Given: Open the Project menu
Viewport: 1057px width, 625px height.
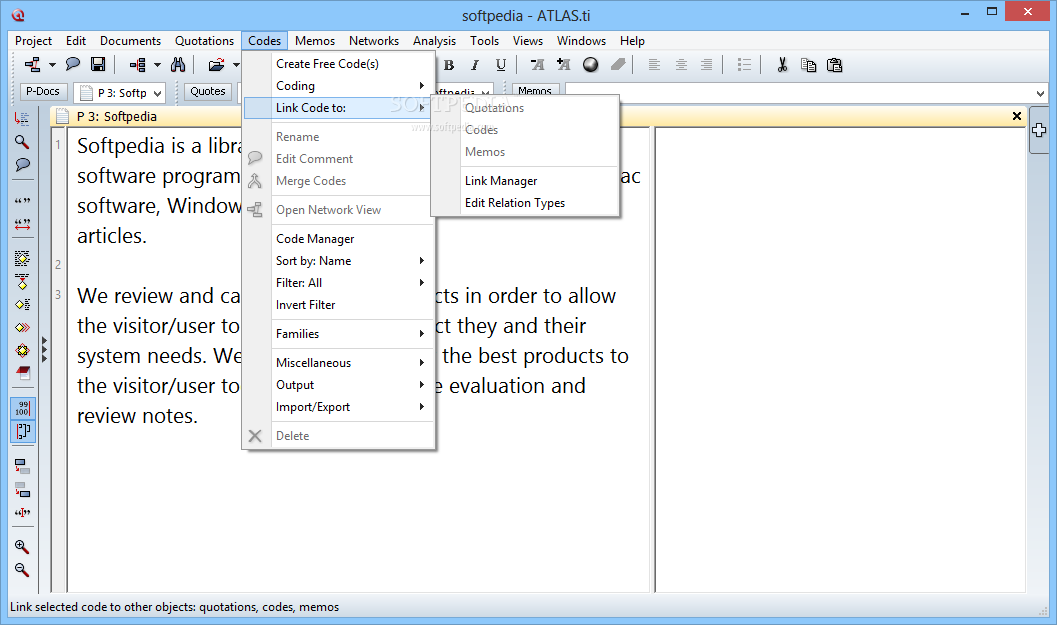Looking at the screenshot, I should [33, 40].
